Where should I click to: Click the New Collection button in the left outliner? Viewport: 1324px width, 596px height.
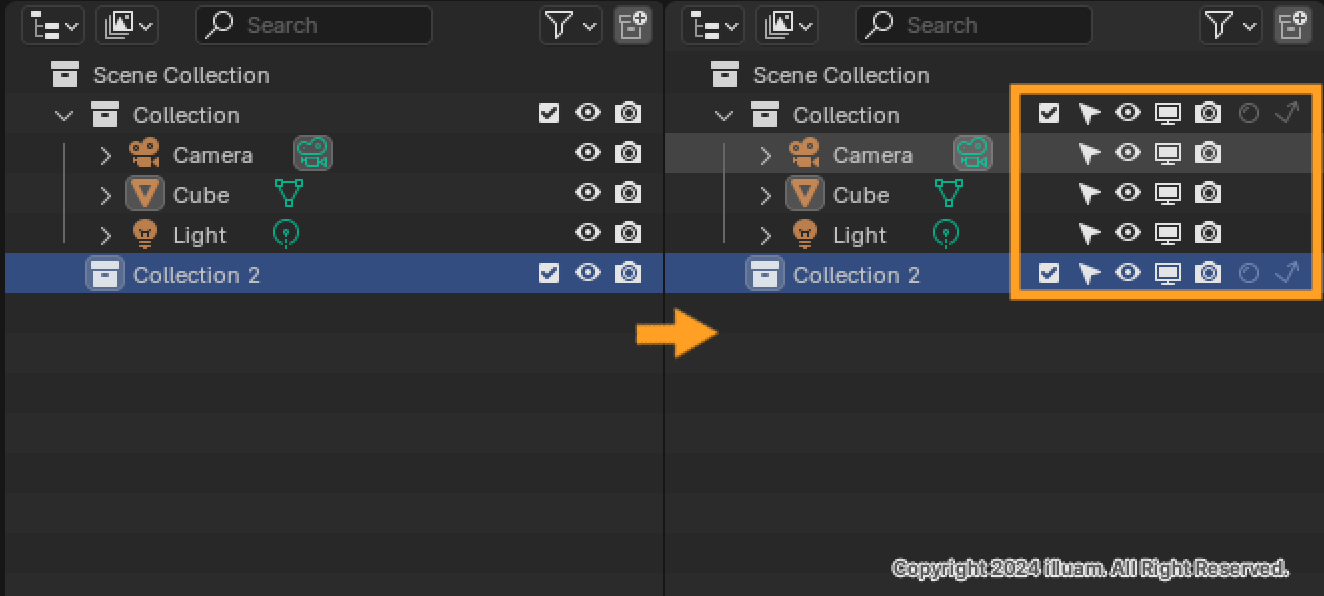click(632, 24)
